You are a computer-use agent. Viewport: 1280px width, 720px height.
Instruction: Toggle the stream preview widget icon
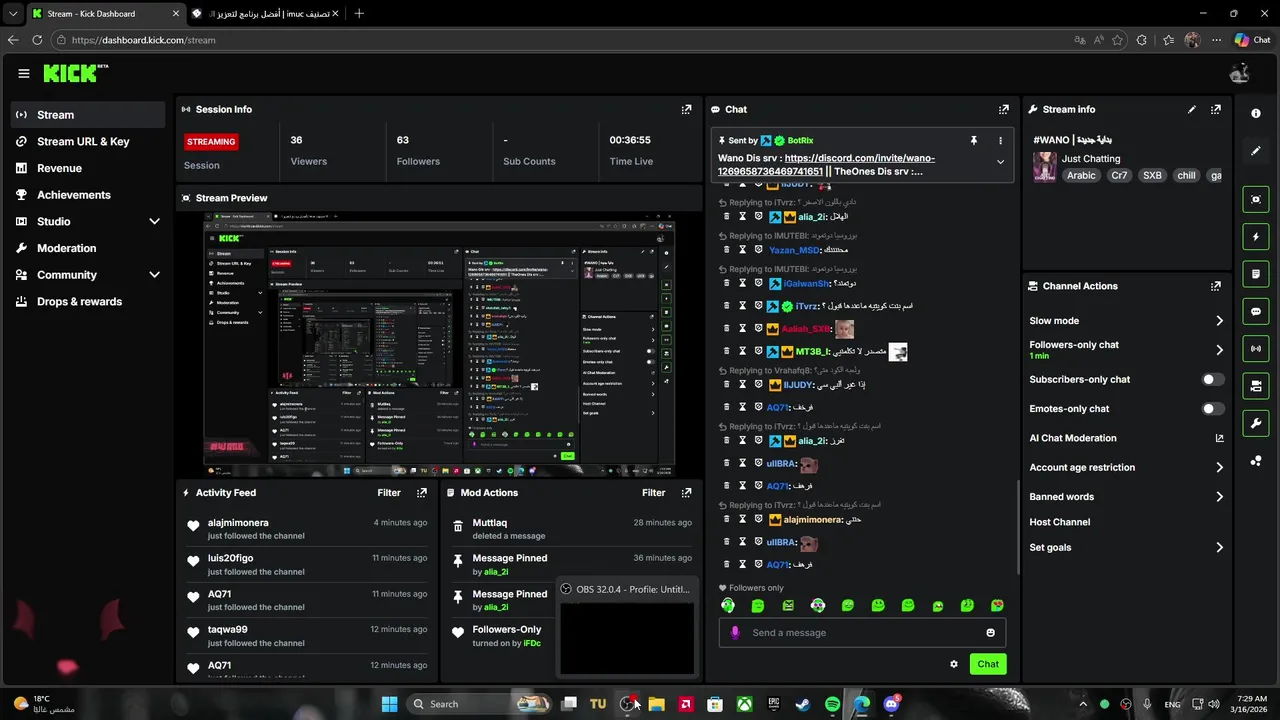click(1256, 199)
